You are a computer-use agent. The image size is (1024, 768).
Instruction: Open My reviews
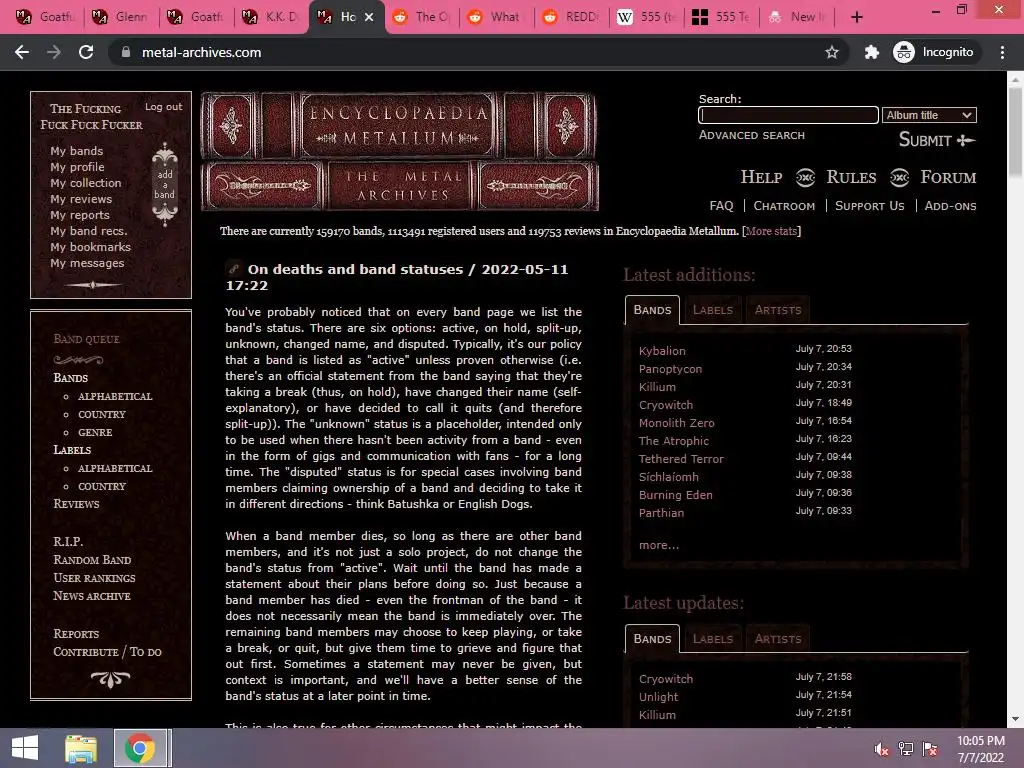(81, 199)
